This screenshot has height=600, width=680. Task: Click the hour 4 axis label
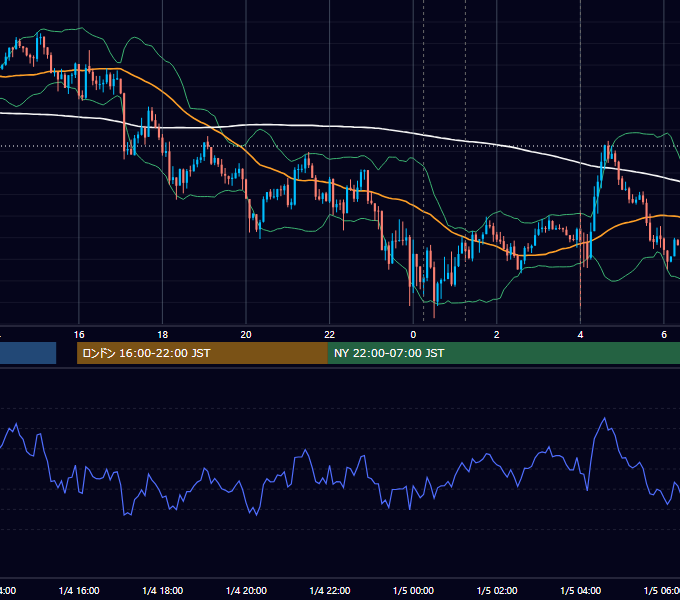pos(580,335)
